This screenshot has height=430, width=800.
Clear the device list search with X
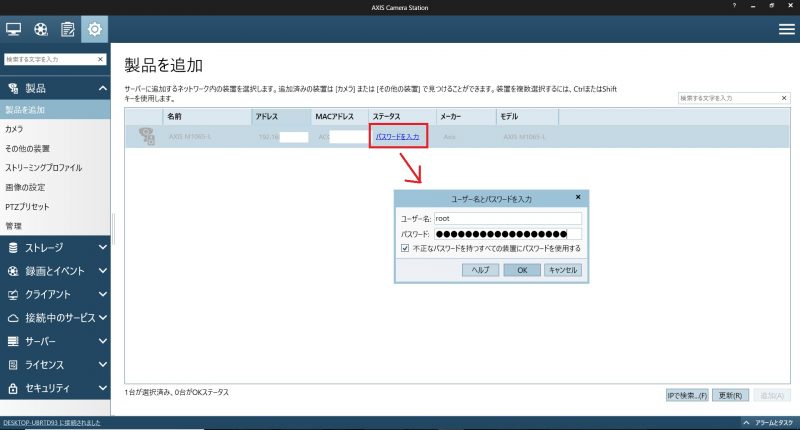tap(784, 98)
